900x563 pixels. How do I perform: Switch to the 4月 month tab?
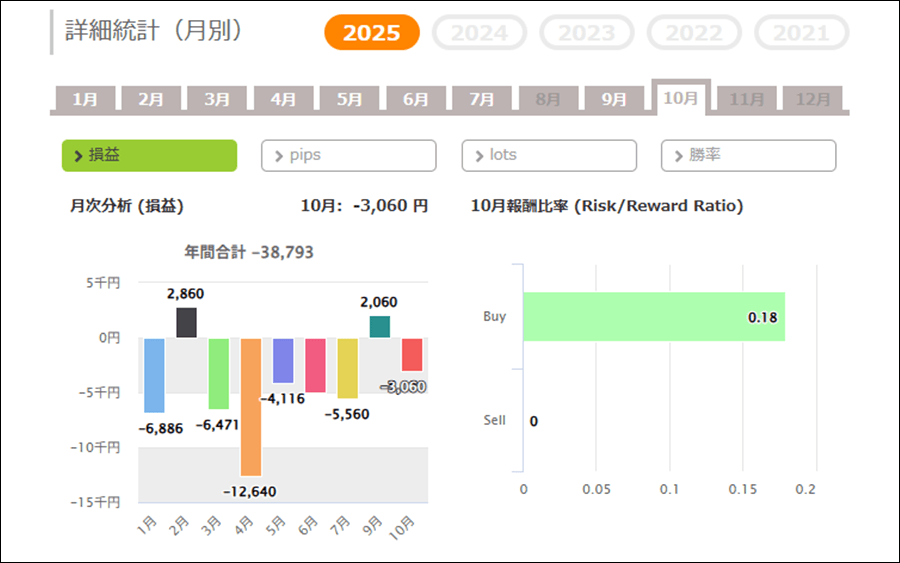pos(283,99)
